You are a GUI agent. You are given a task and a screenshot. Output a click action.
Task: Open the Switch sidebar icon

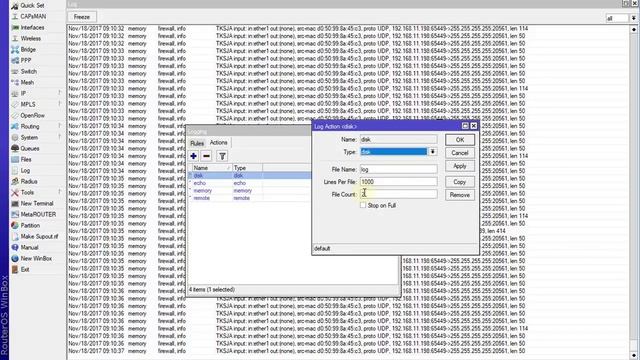tap(15, 72)
